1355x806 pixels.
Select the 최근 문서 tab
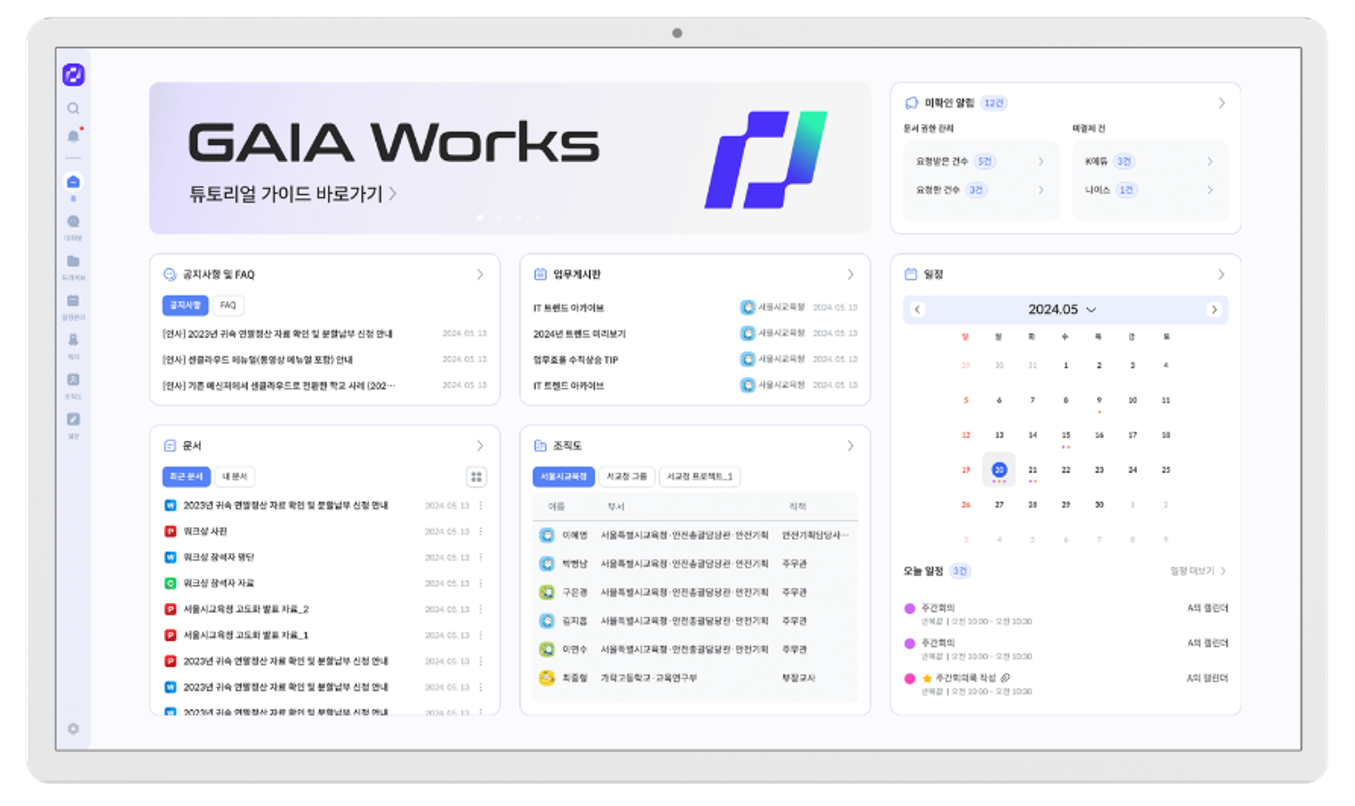click(x=185, y=477)
